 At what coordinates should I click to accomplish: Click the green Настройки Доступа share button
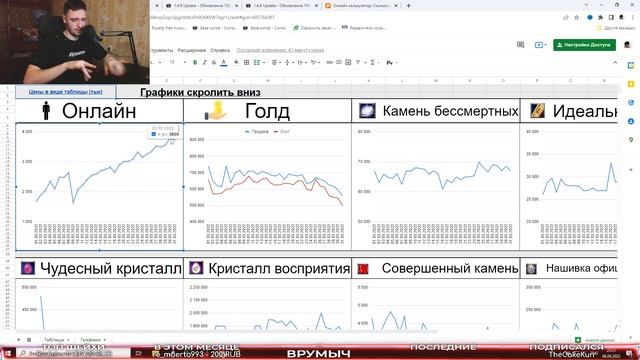point(584,45)
